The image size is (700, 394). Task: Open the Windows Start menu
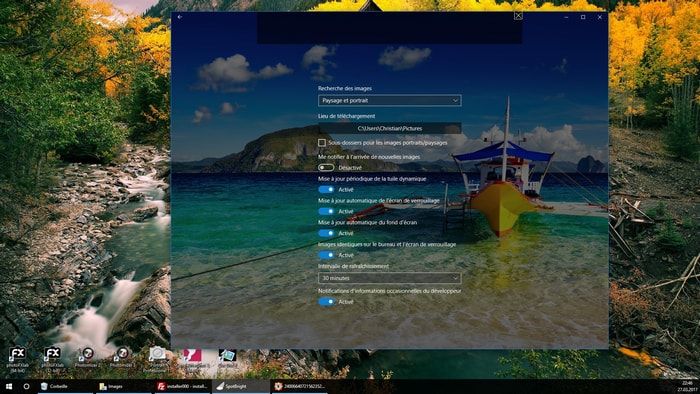tap(9, 386)
